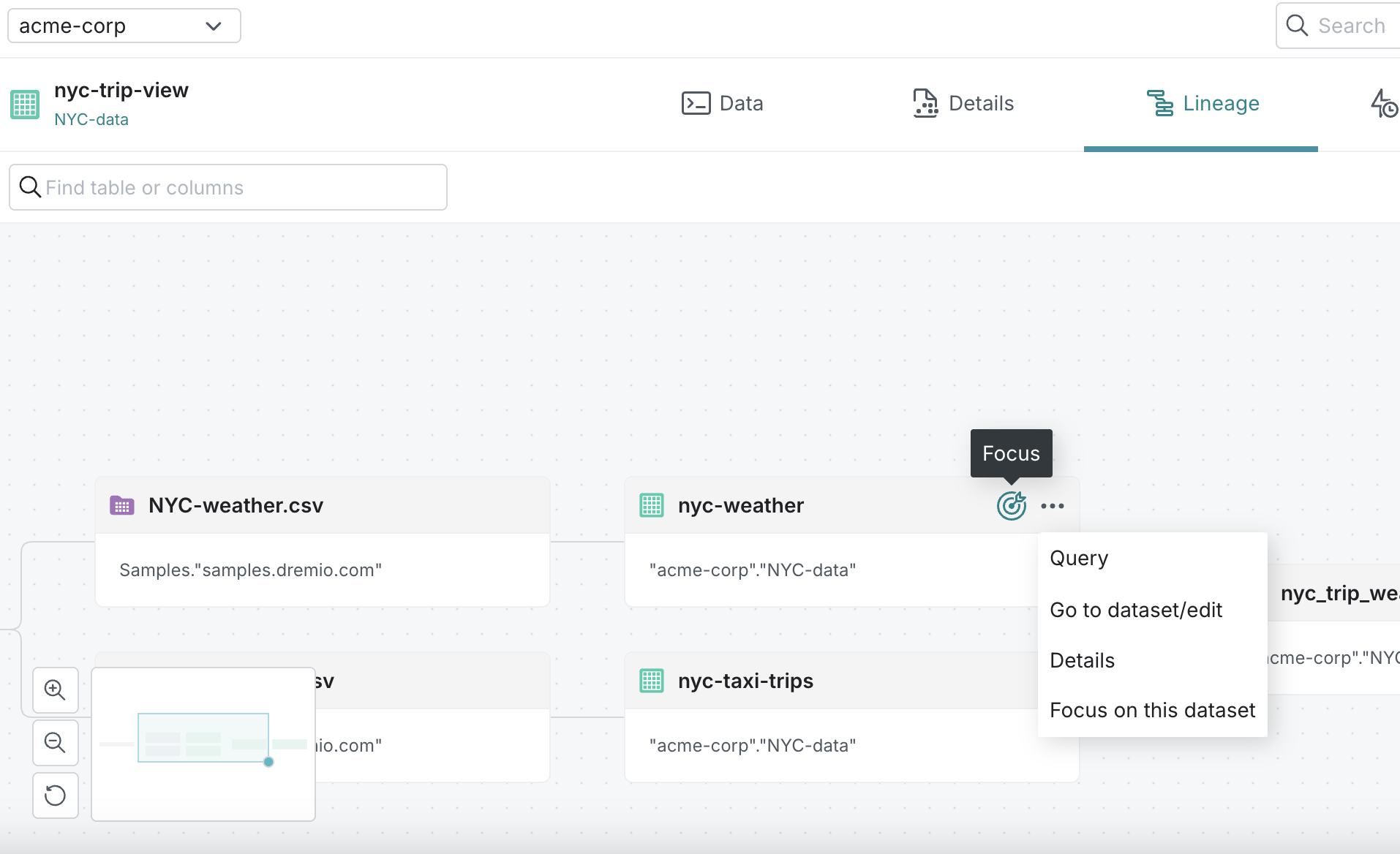Switch to the Data tab
This screenshot has width=1400, height=854.
click(x=722, y=103)
